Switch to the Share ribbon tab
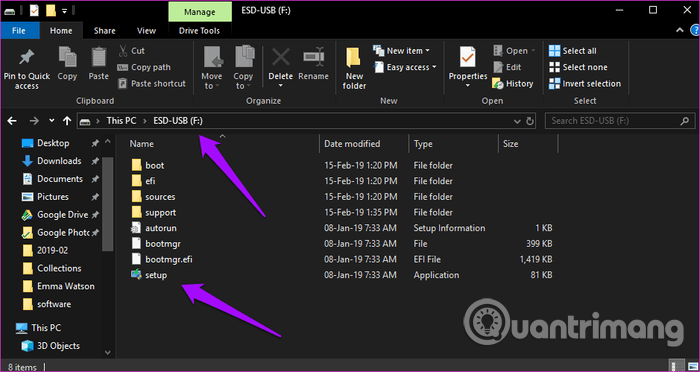The image size is (700, 372). pos(104,31)
